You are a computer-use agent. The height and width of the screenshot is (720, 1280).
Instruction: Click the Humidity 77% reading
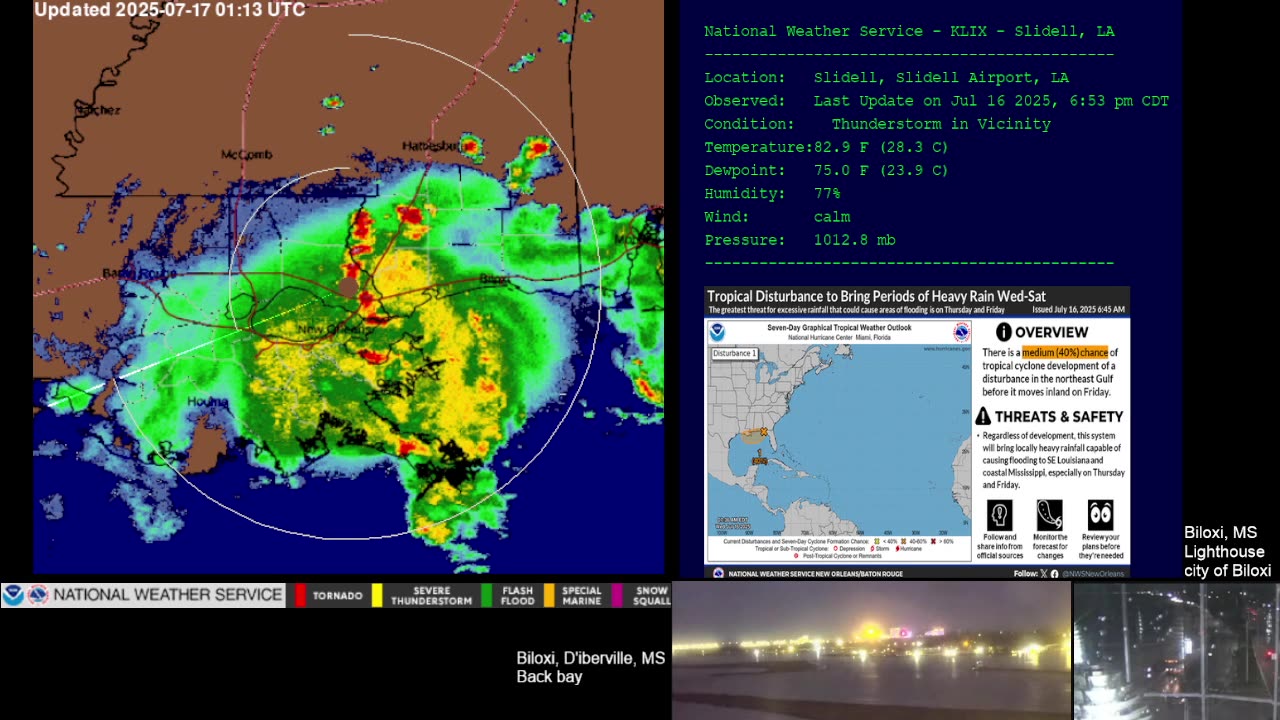click(772, 193)
